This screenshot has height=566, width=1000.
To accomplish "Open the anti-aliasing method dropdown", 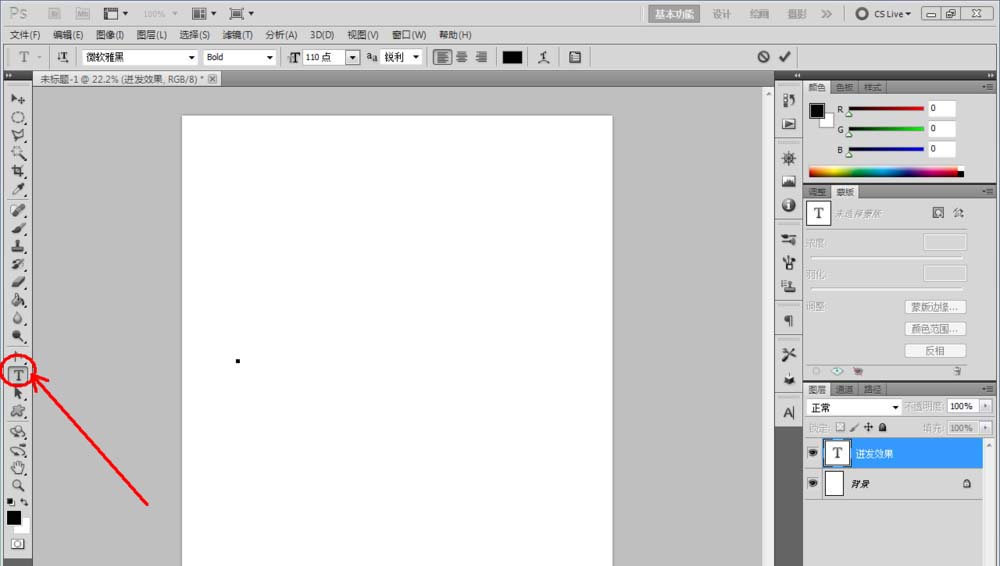I will pos(416,57).
